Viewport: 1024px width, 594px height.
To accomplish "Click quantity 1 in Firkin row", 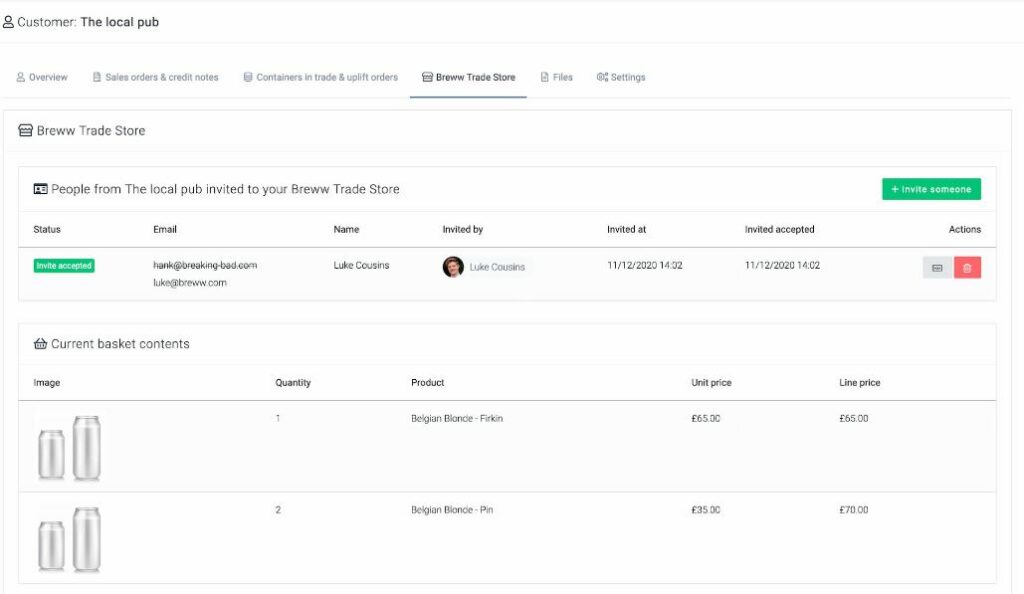I will (278, 418).
